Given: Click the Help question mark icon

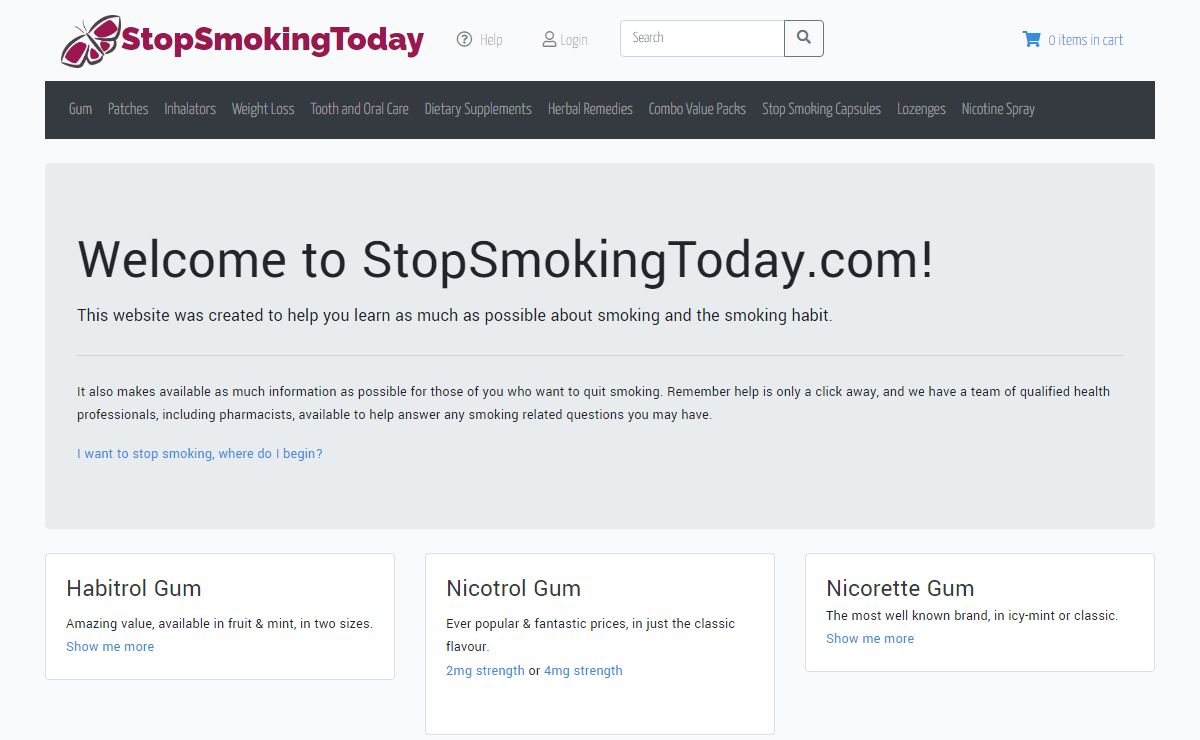Looking at the screenshot, I should tap(464, 39).
